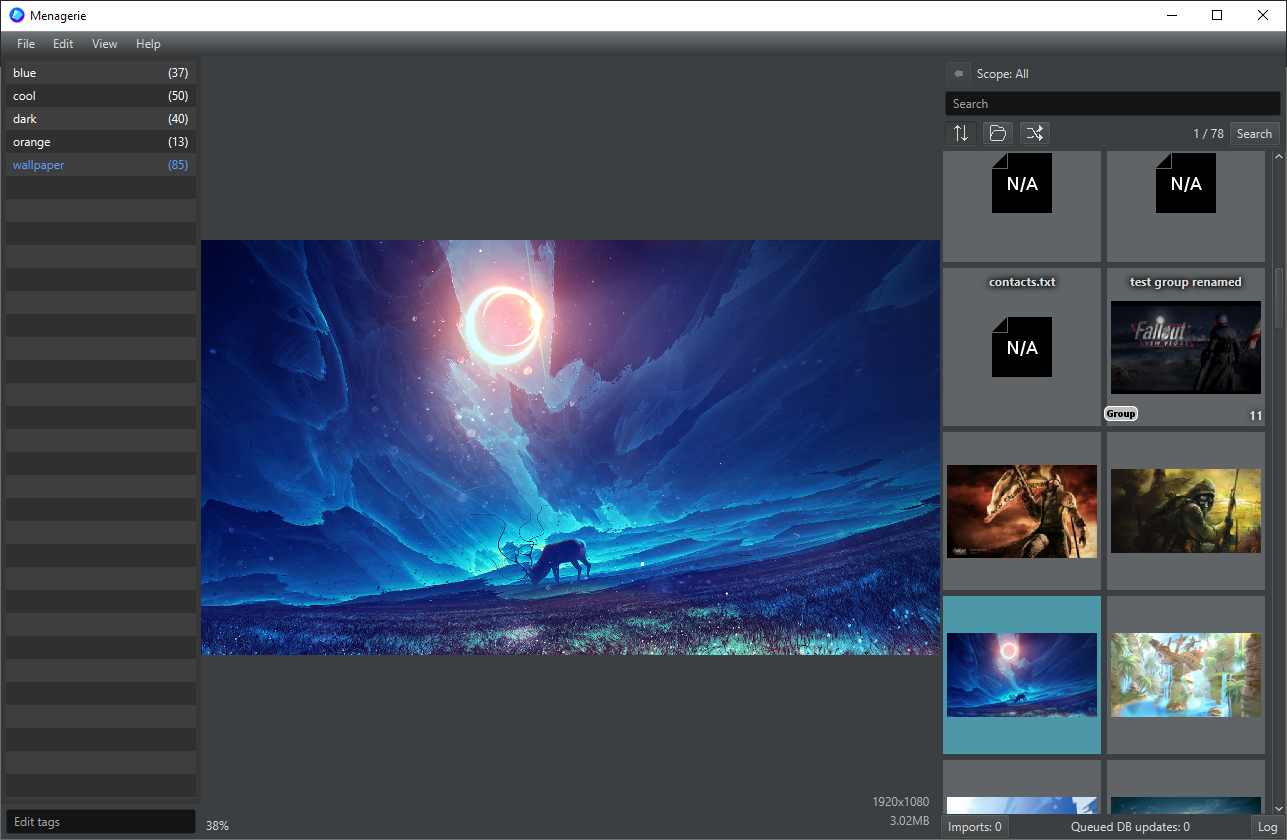
Task: Click the 1920x1080 resolution label
Action: tap(901, 802)
